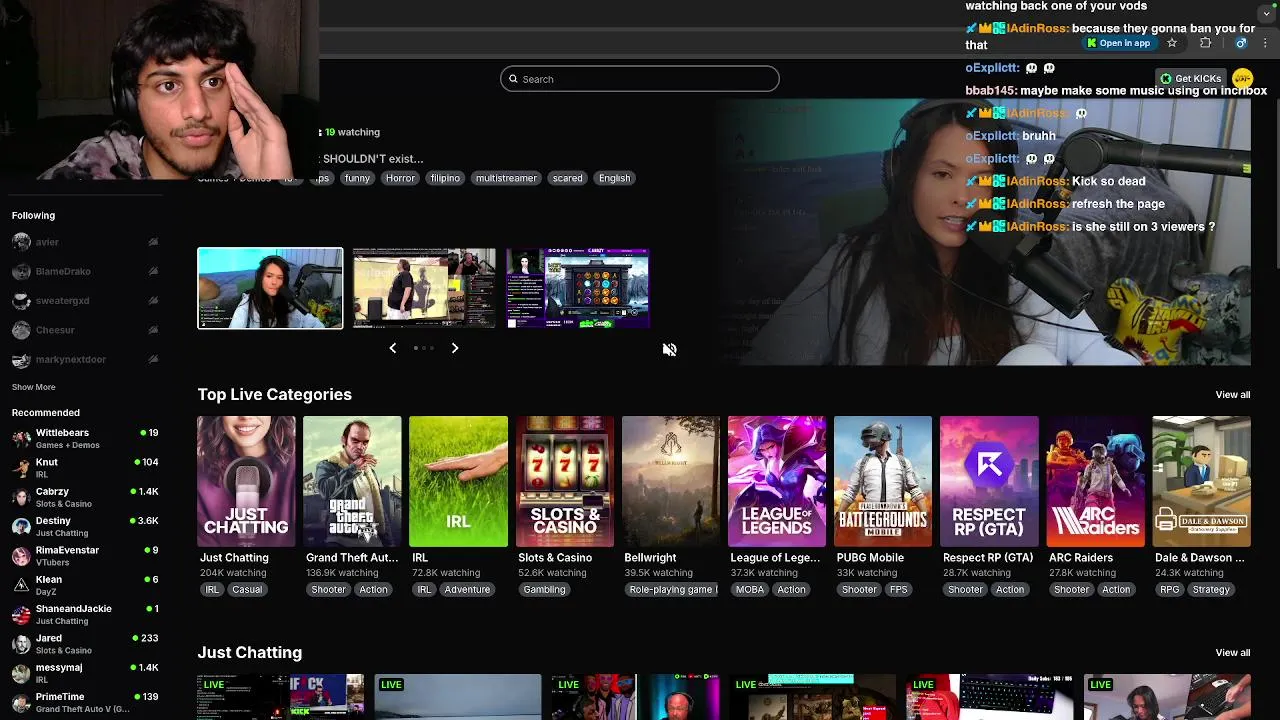Image resolution: width=1280 pixels, height=720 pixels.
Task: Click FPS tag under PUBG Mobile
Action: [899, 590]
